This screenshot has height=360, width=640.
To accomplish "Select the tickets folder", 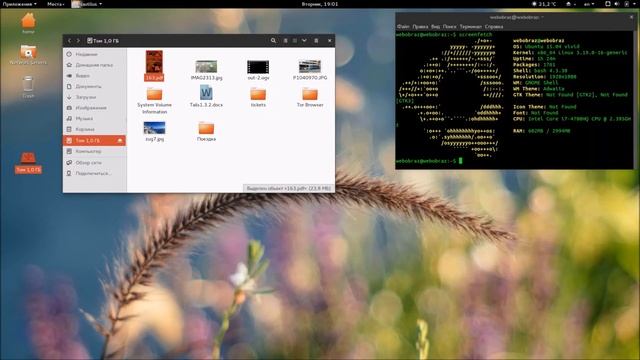I will click(258, 98).
